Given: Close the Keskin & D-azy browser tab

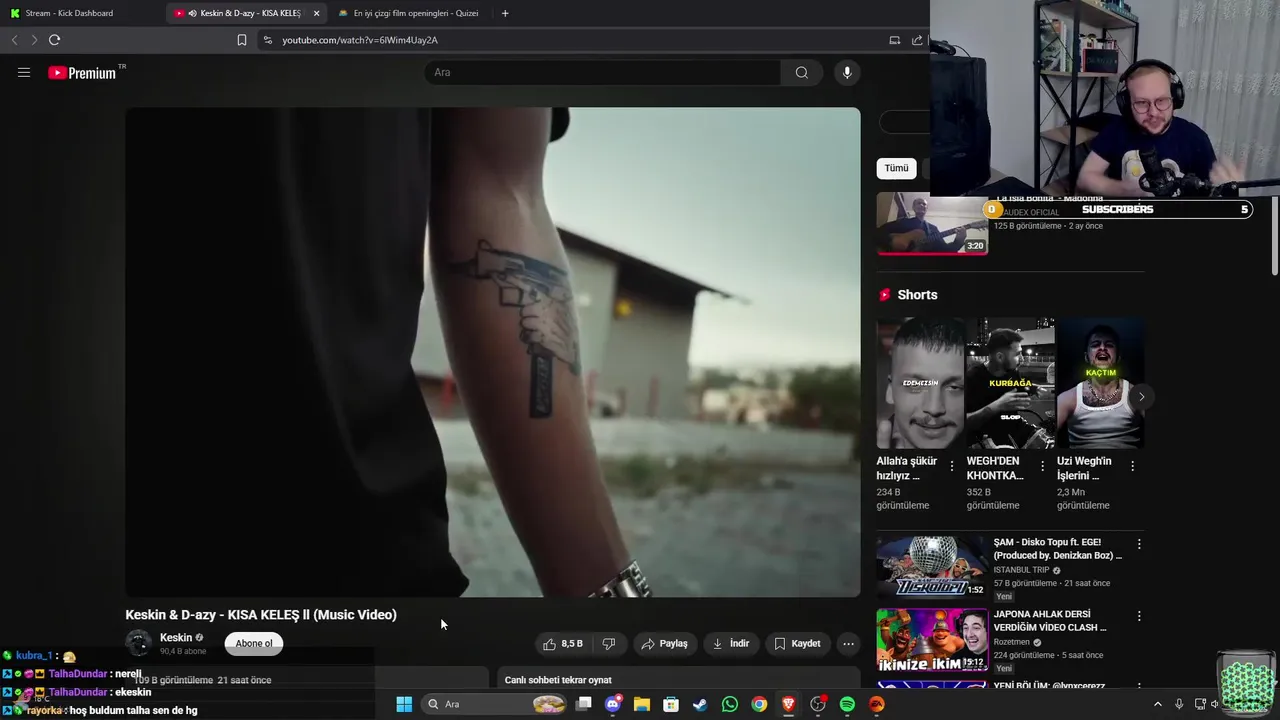Looking at the screenshot, I should click(x=317, y=13).
